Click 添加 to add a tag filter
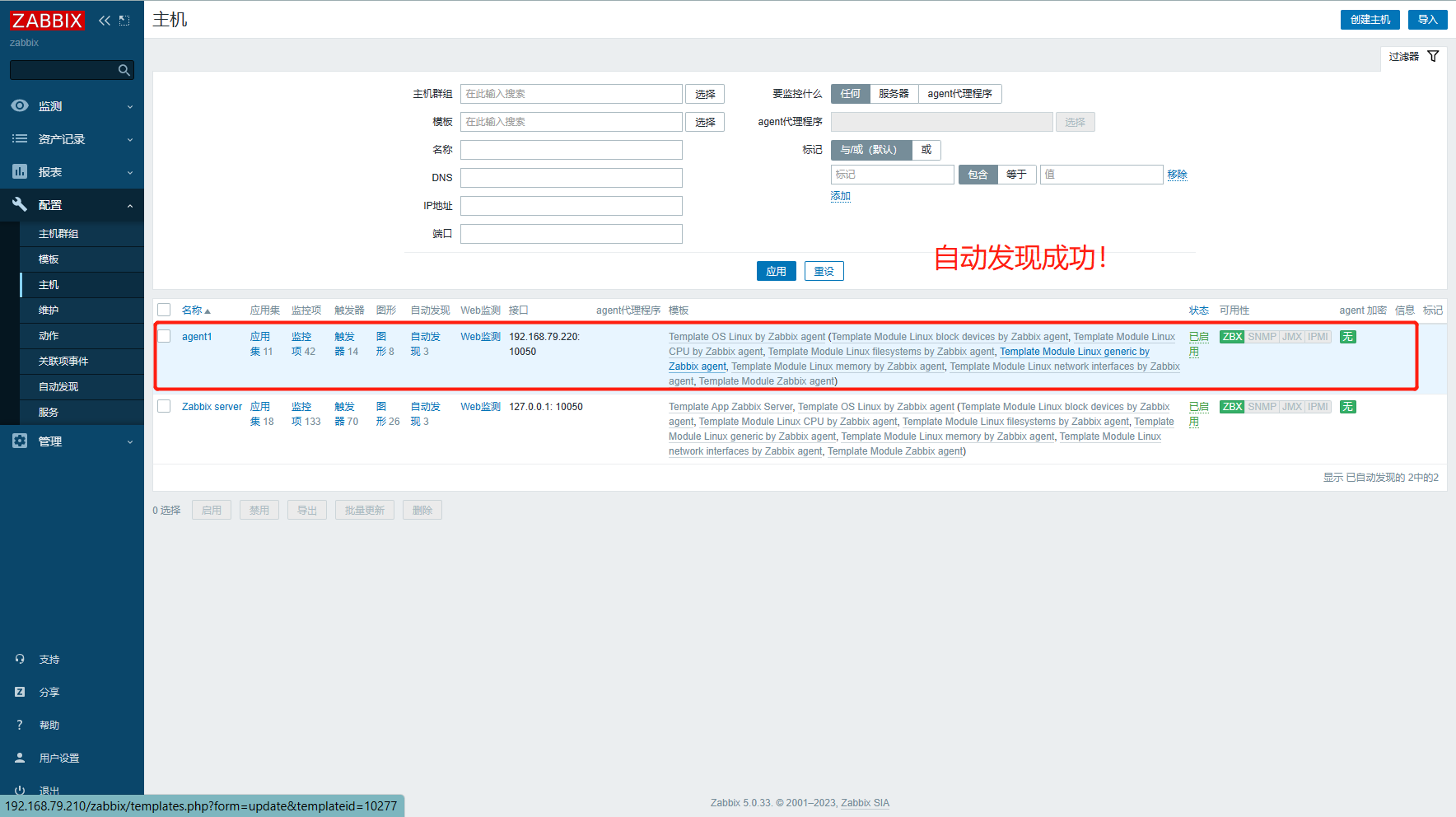The height and width of the screenshot is (817, 1456). click(x=840, y=196)
